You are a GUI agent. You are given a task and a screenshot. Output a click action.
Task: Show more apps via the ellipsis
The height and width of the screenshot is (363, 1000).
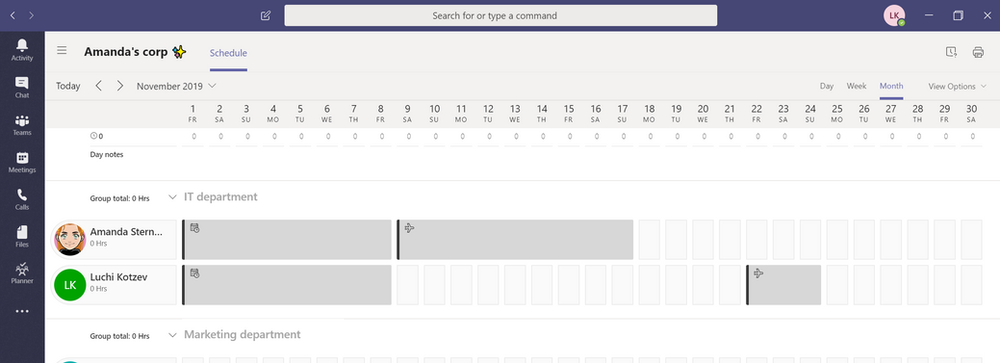[22, 311]
